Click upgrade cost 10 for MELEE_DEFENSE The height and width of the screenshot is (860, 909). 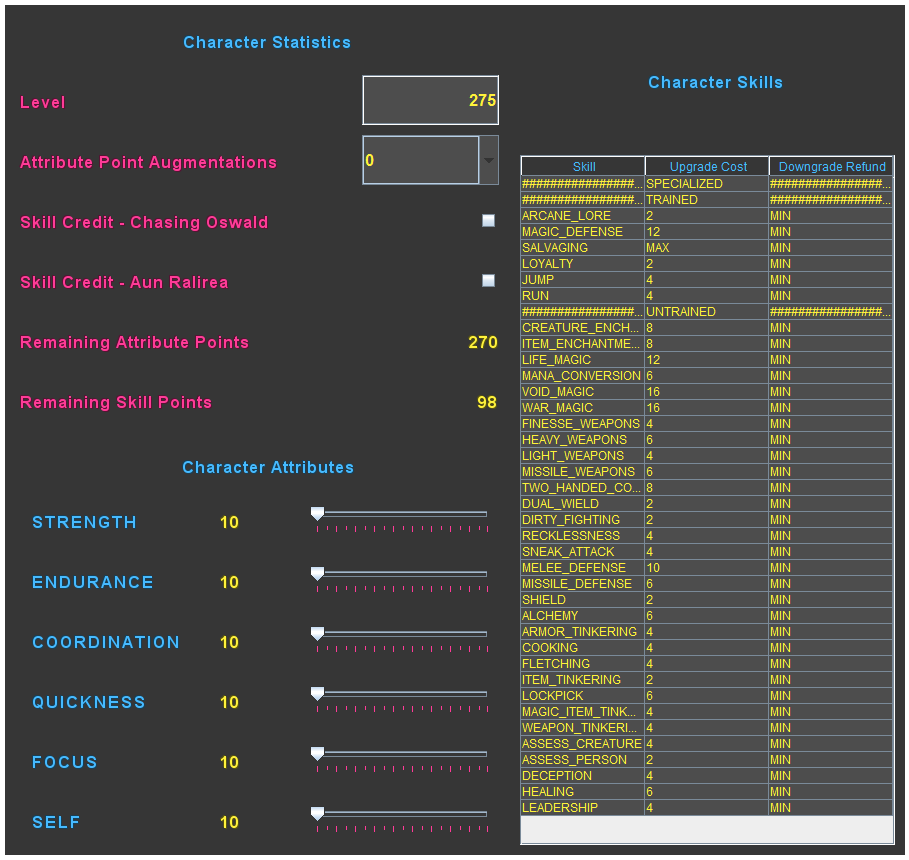pos(707,568)
